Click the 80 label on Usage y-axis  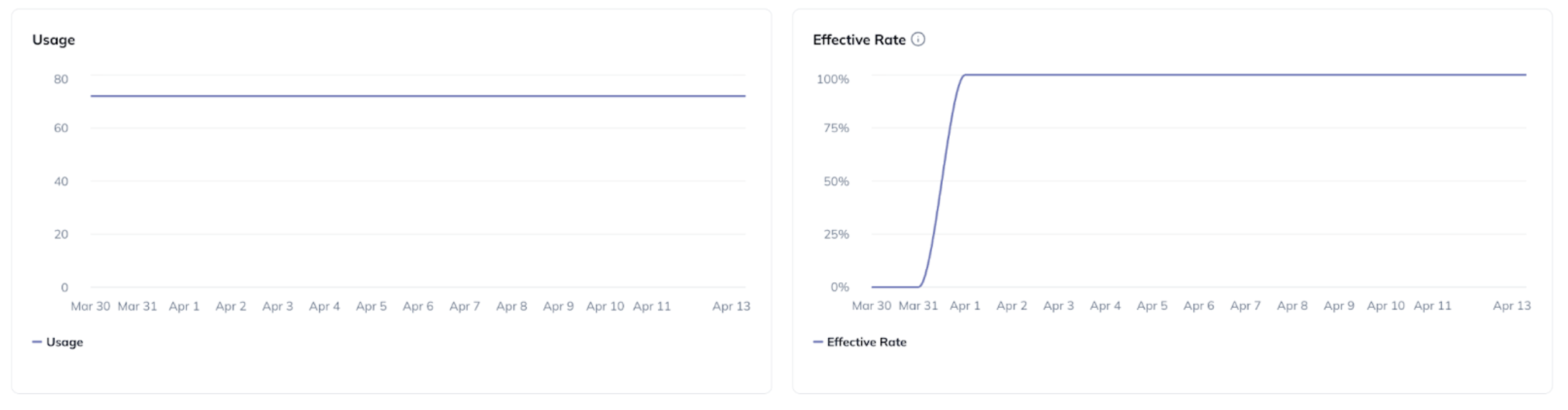tap(61, 79)
